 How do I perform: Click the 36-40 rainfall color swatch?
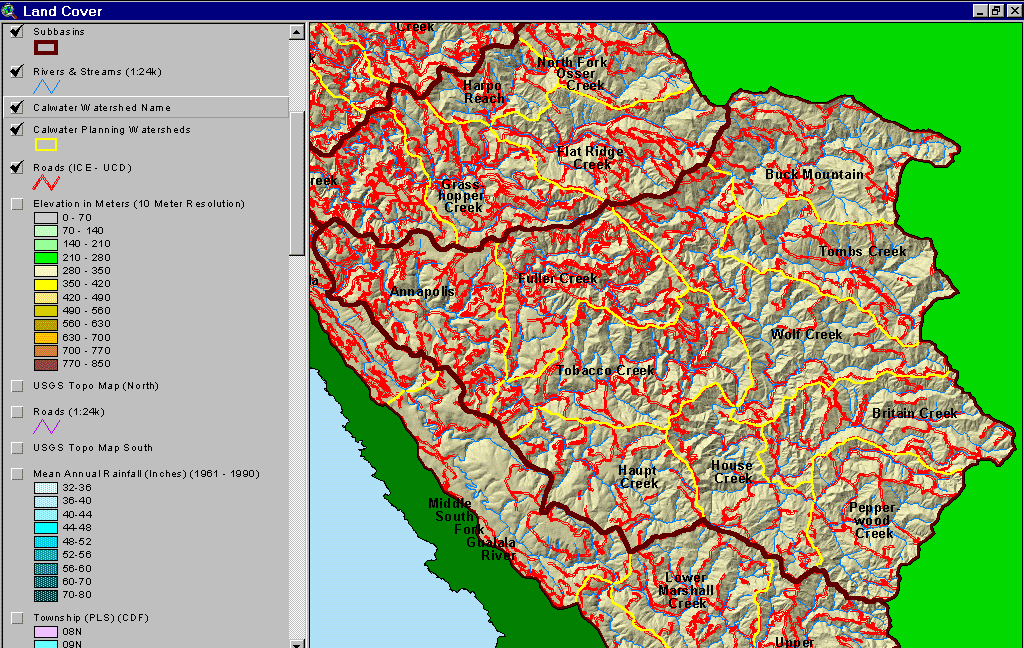coord(46,501)
